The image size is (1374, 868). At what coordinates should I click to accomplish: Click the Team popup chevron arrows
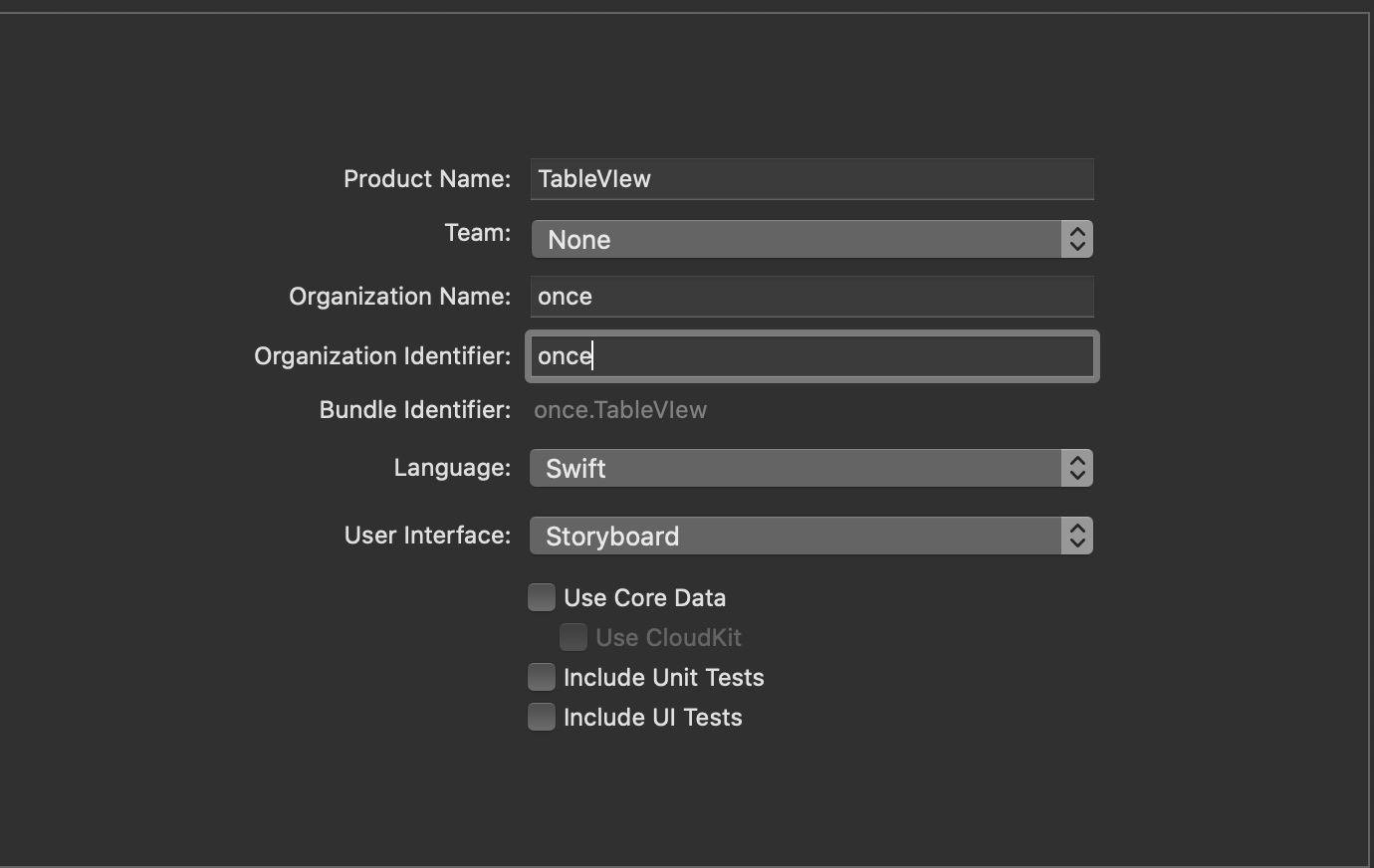(1076, 239)
